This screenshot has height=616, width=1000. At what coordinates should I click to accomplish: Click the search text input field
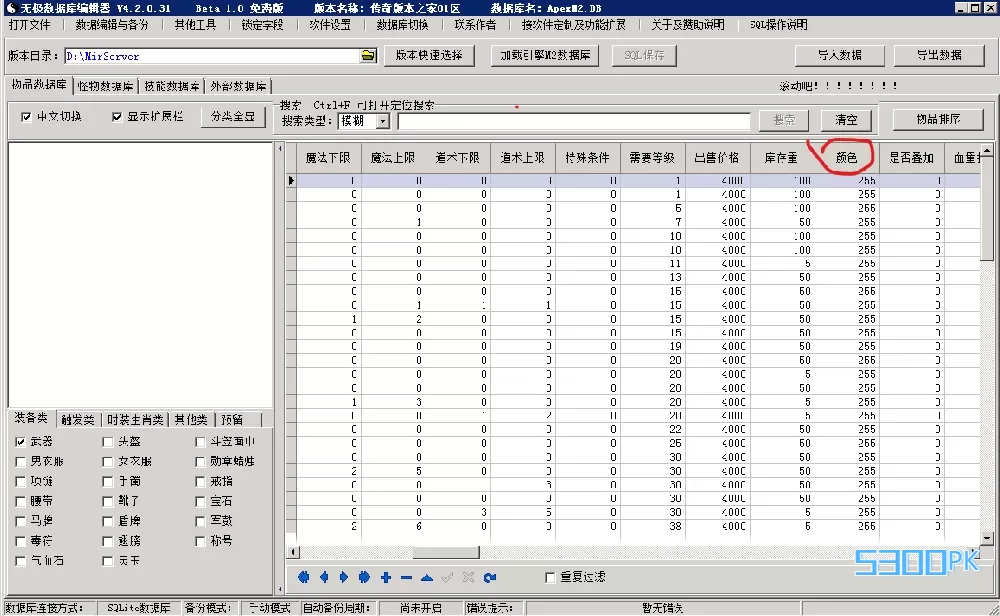click(x=574, y=121)
